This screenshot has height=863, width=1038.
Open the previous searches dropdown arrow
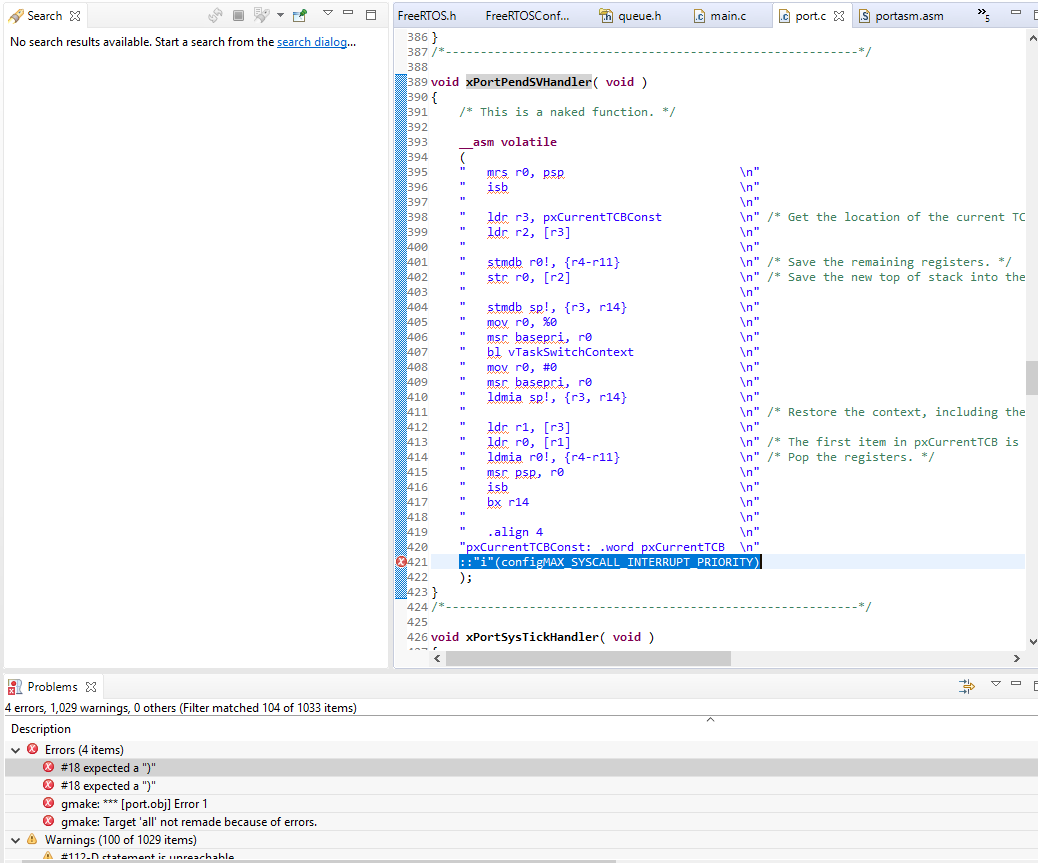pyautogui.click(x=280, y=15)
